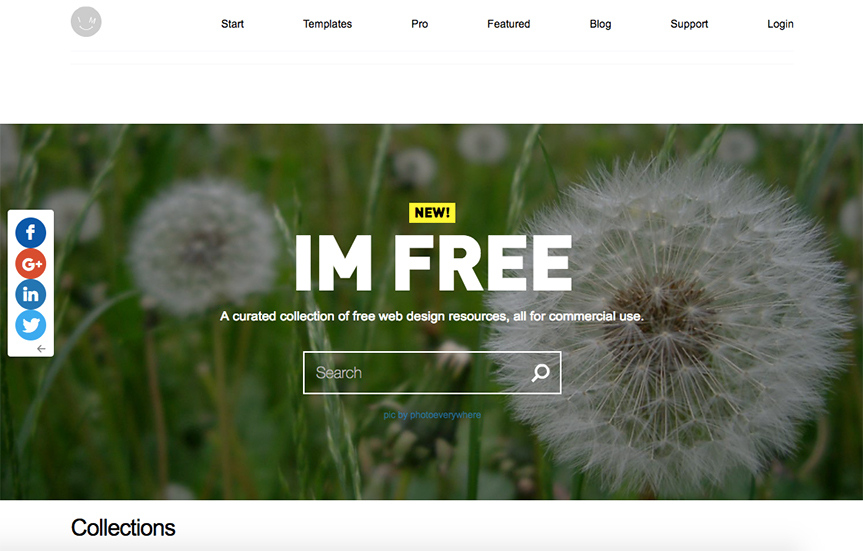Share the page on Facebook
Viewport: 863px width, 551px height.
(x=31, y=233)
